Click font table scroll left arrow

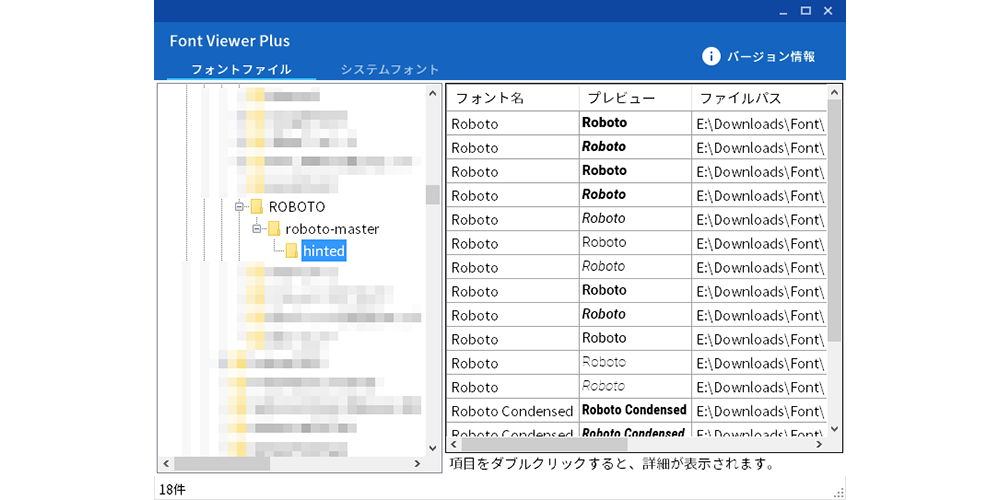coord(454,444)
